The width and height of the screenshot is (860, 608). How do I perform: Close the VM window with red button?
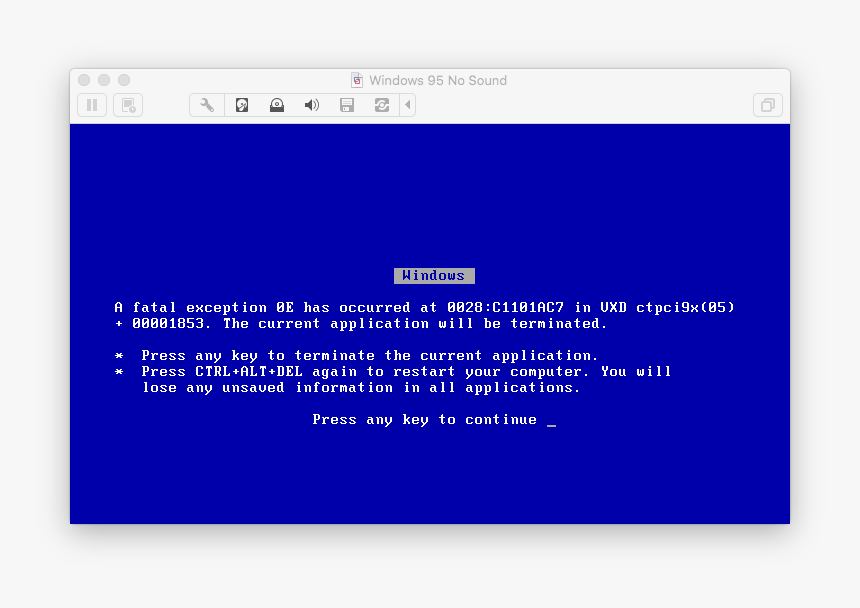coord(84,80)
